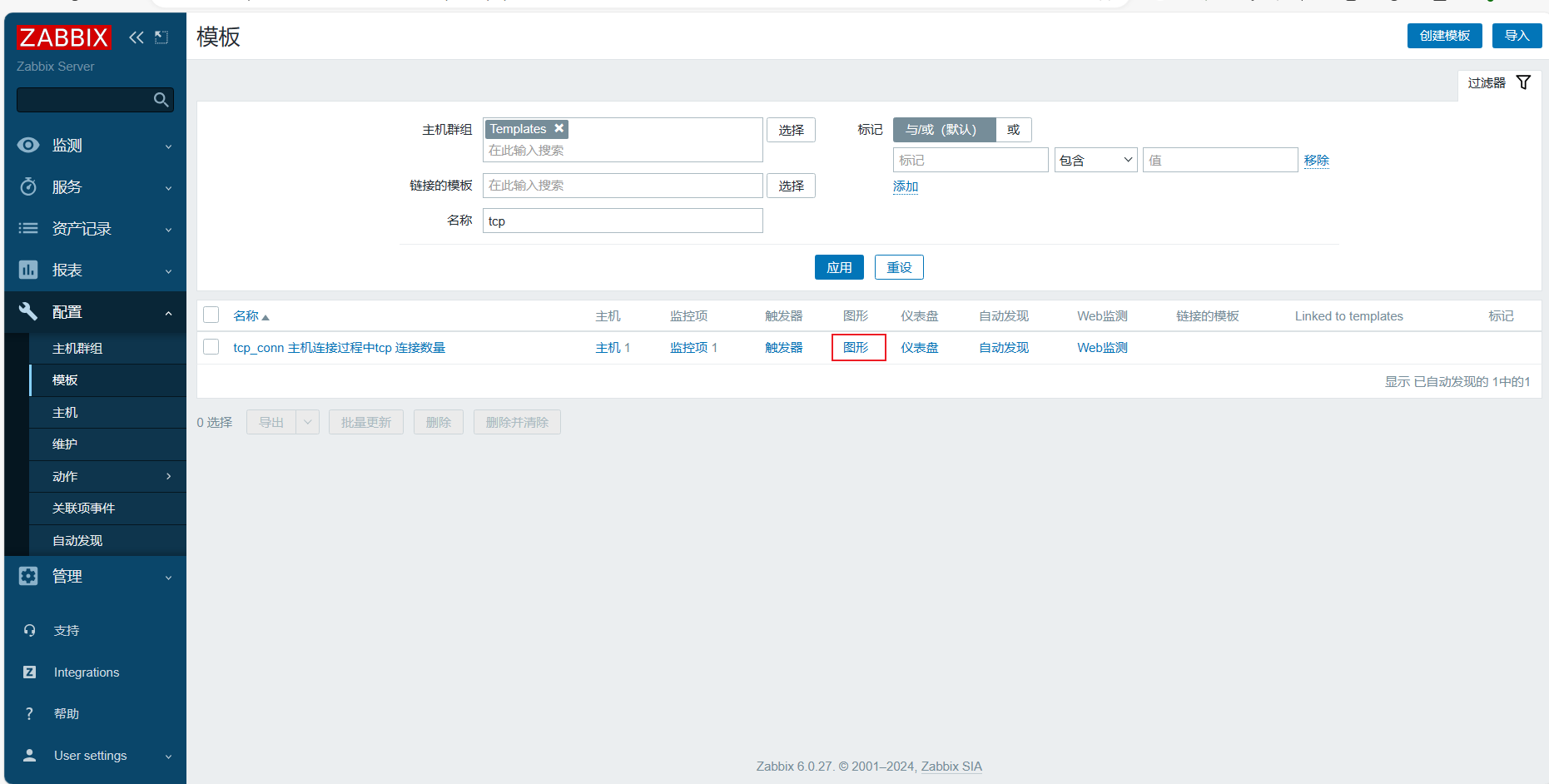The image size is (1549, 784).
Task: Open the 维护 submenu item
Action: [107, 444]
